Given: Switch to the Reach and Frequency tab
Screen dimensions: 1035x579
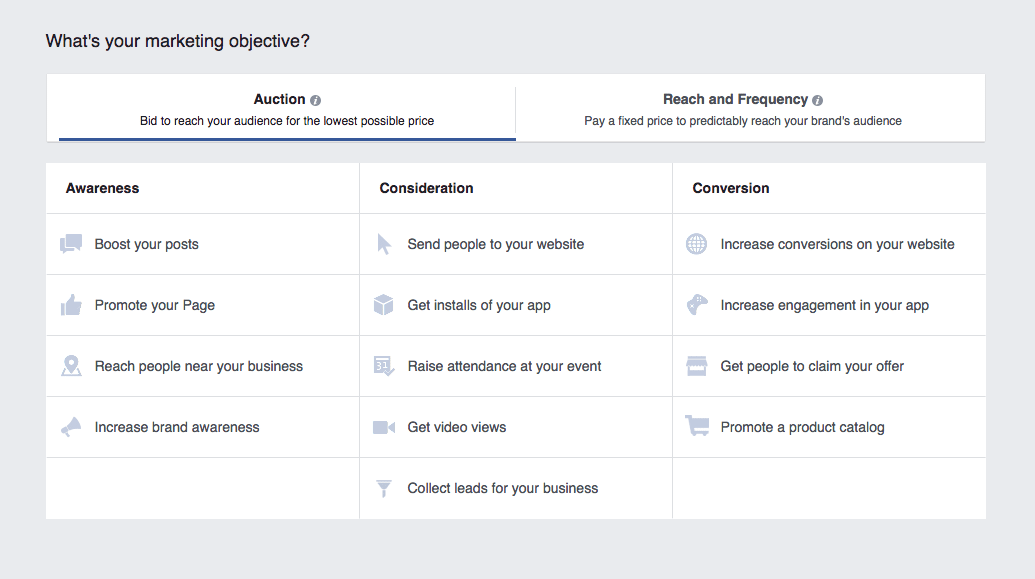Looking at the screenshot, I should click(x=743, y=109).
